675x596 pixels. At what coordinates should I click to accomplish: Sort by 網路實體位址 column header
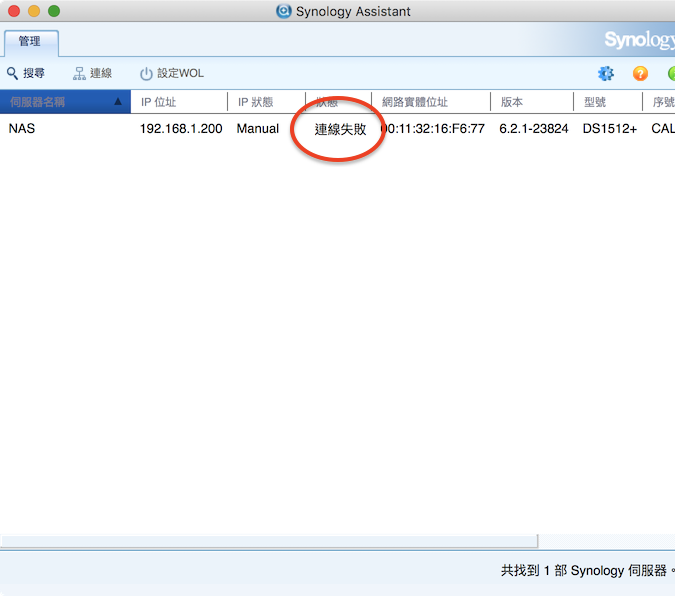click(x=430, y=102)
